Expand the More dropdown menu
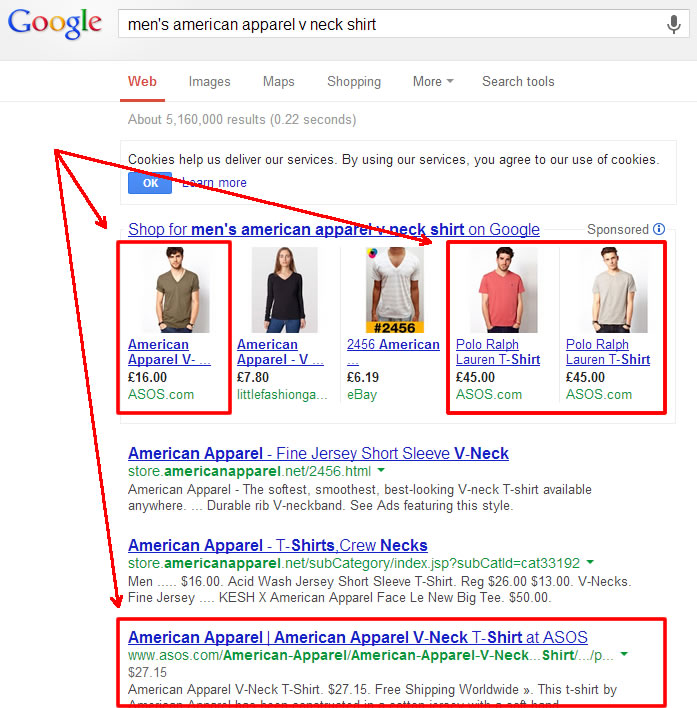Screen dimensions: 697x708 point(433,82)
